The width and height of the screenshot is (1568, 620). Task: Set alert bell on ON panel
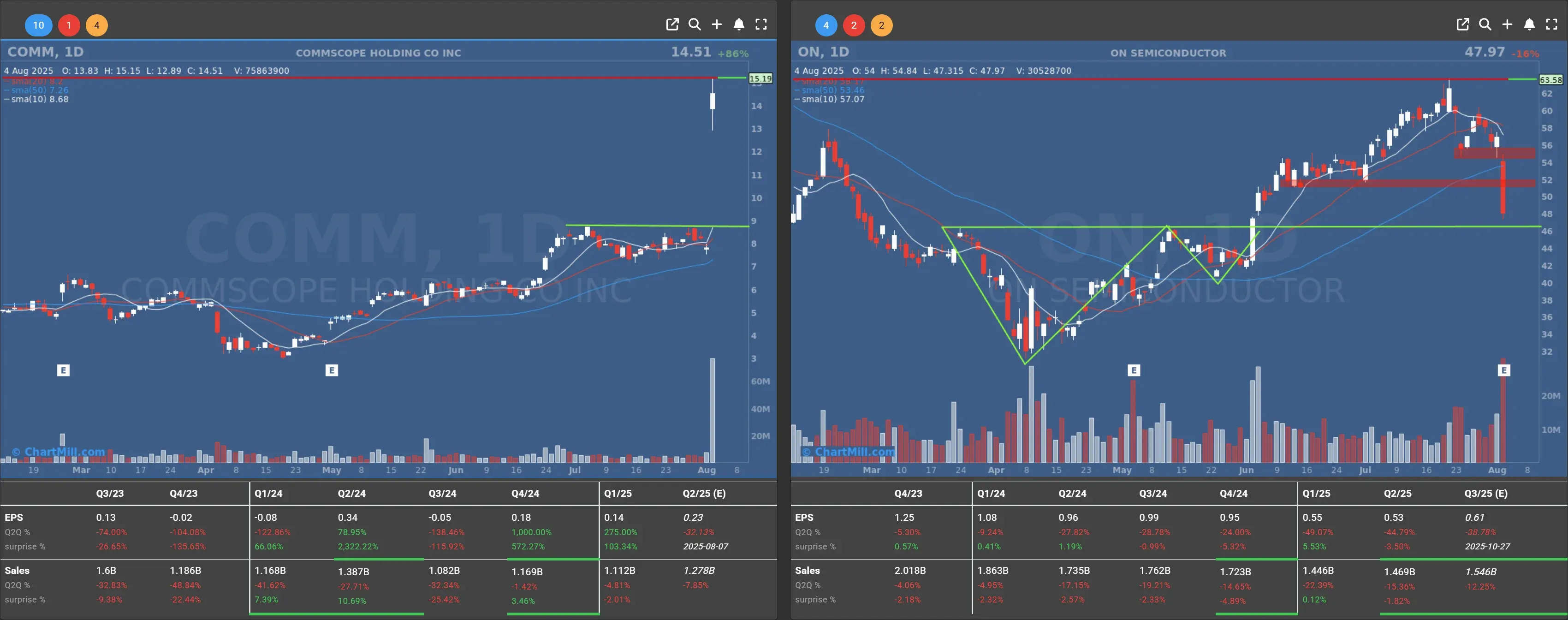point(1529,24)
